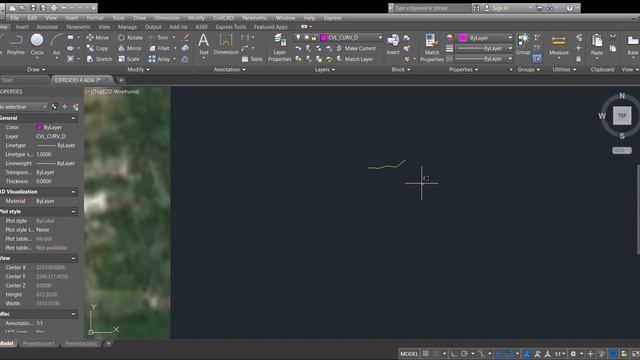Click the Layer value CVL_CURV_D in Properties

click(51, 136)
